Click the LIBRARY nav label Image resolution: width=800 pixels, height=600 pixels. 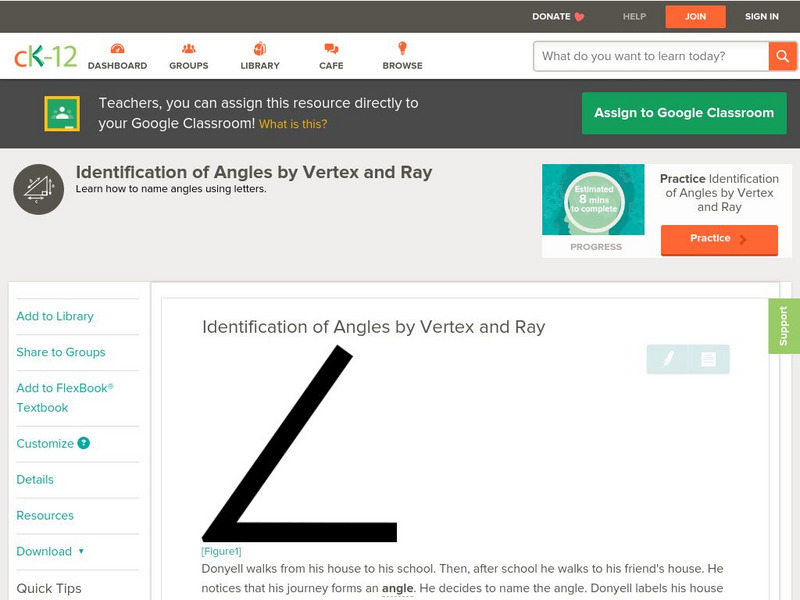(x=260, y=66)
